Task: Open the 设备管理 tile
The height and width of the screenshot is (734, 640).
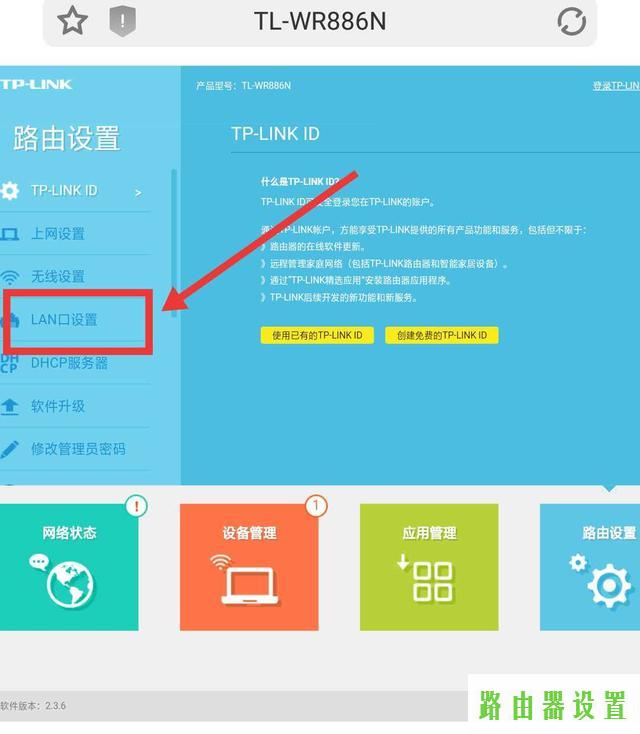Action: (249, 567)
